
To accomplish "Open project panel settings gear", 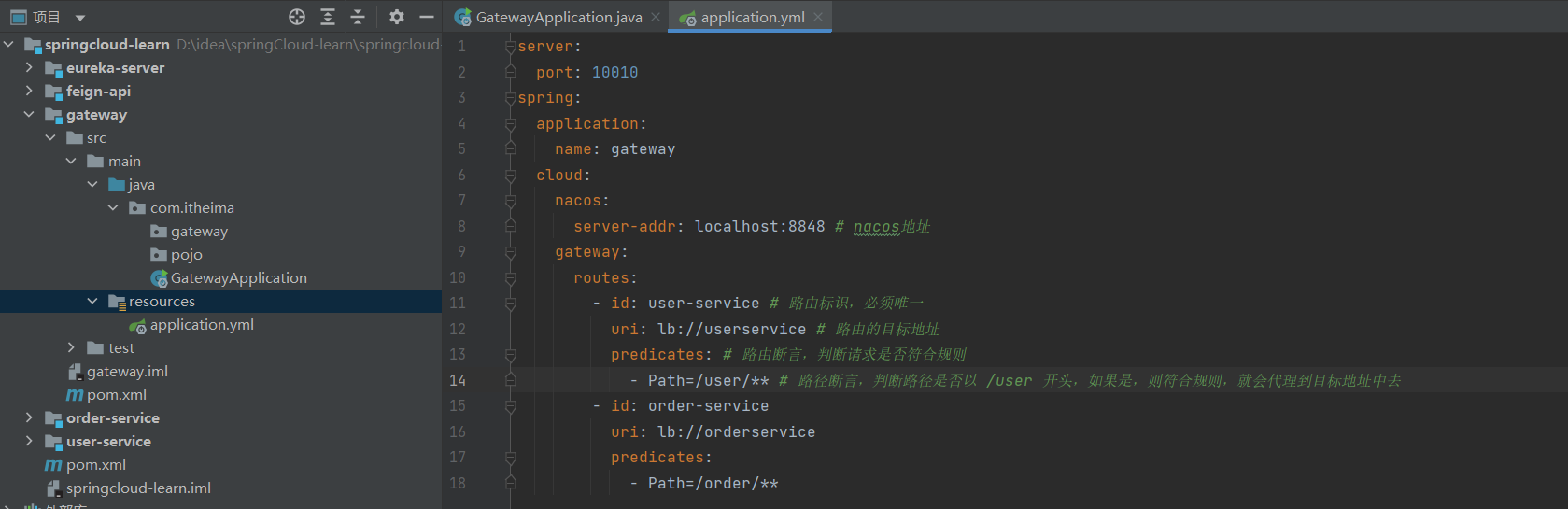I will [x=397, y=17].
